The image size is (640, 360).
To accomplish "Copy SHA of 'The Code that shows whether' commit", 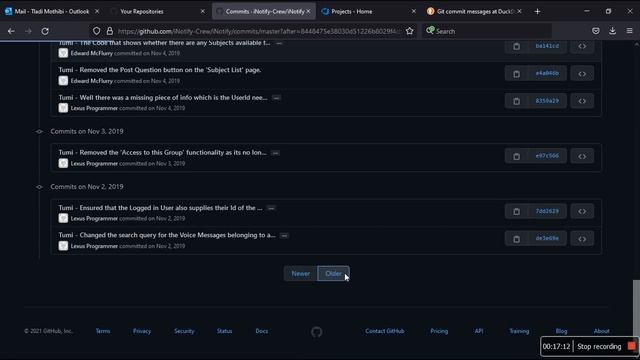I will pos(516,47).
